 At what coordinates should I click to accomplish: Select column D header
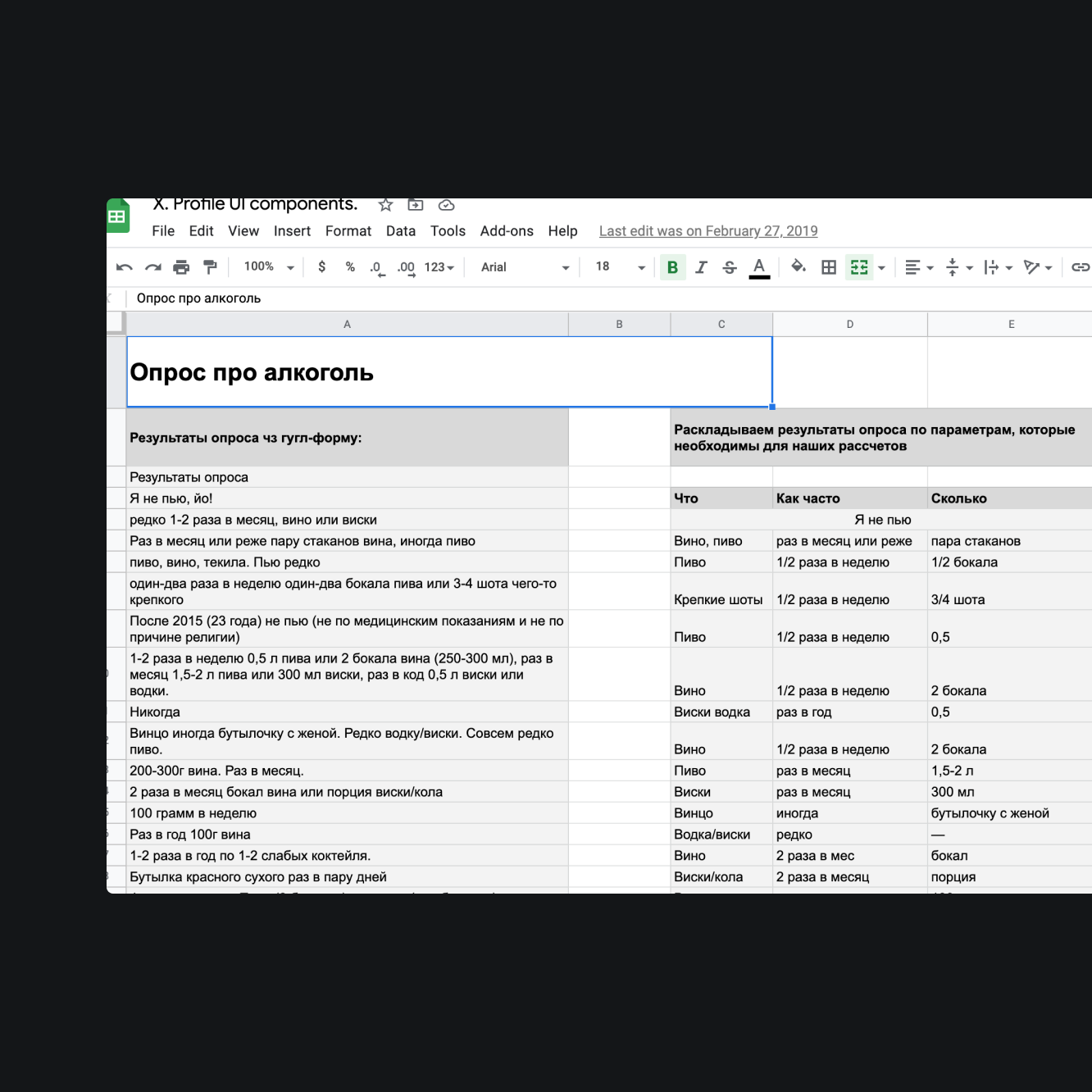(849, 325)
